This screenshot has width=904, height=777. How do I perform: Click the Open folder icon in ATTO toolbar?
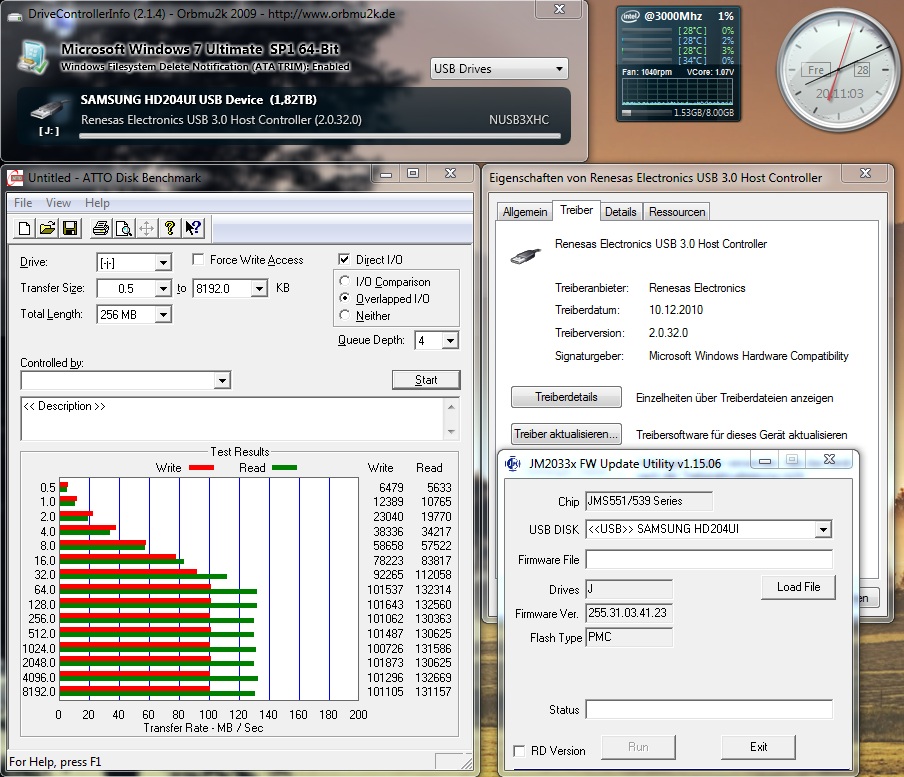47,228
